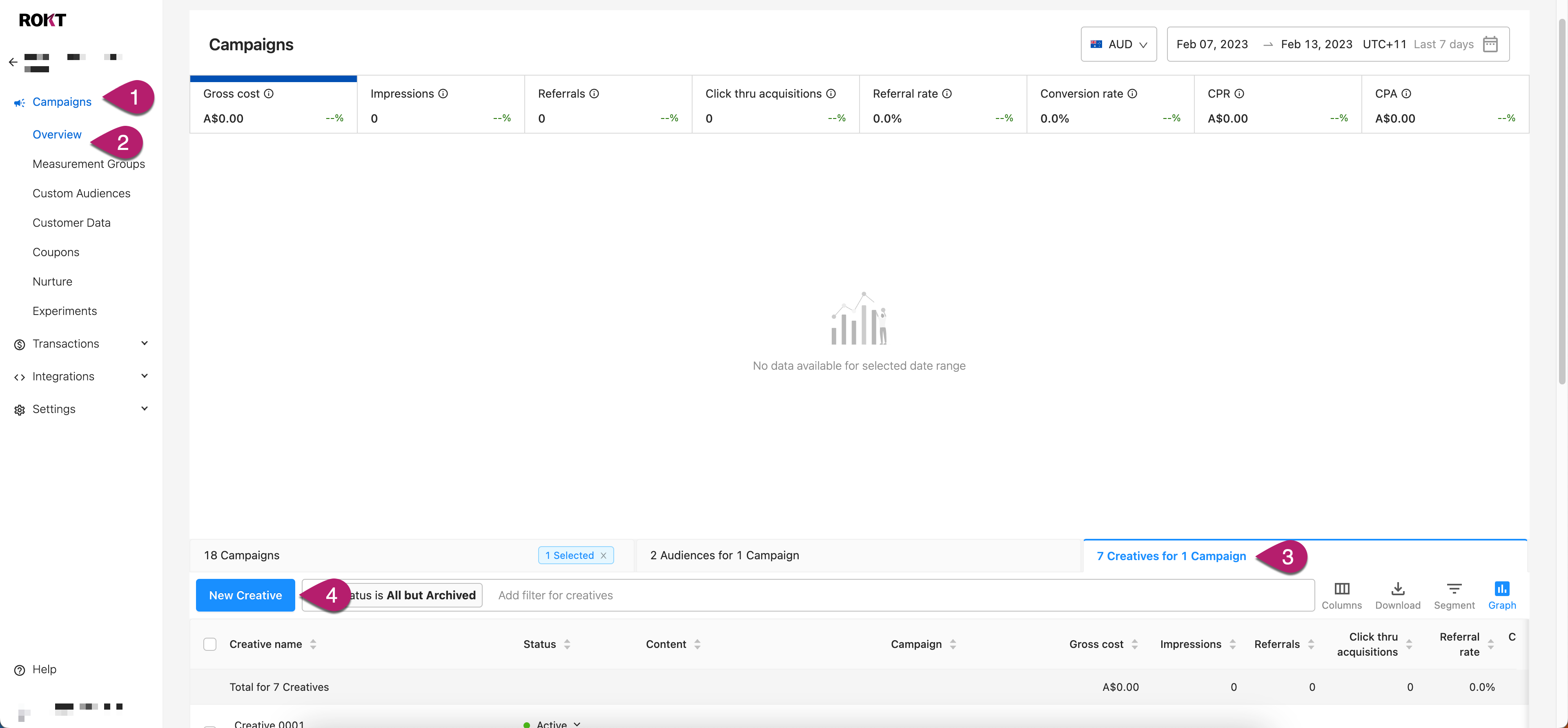Open the Campaigns sidebar section
Screen dimensions: 1568x728
[62, 102]
